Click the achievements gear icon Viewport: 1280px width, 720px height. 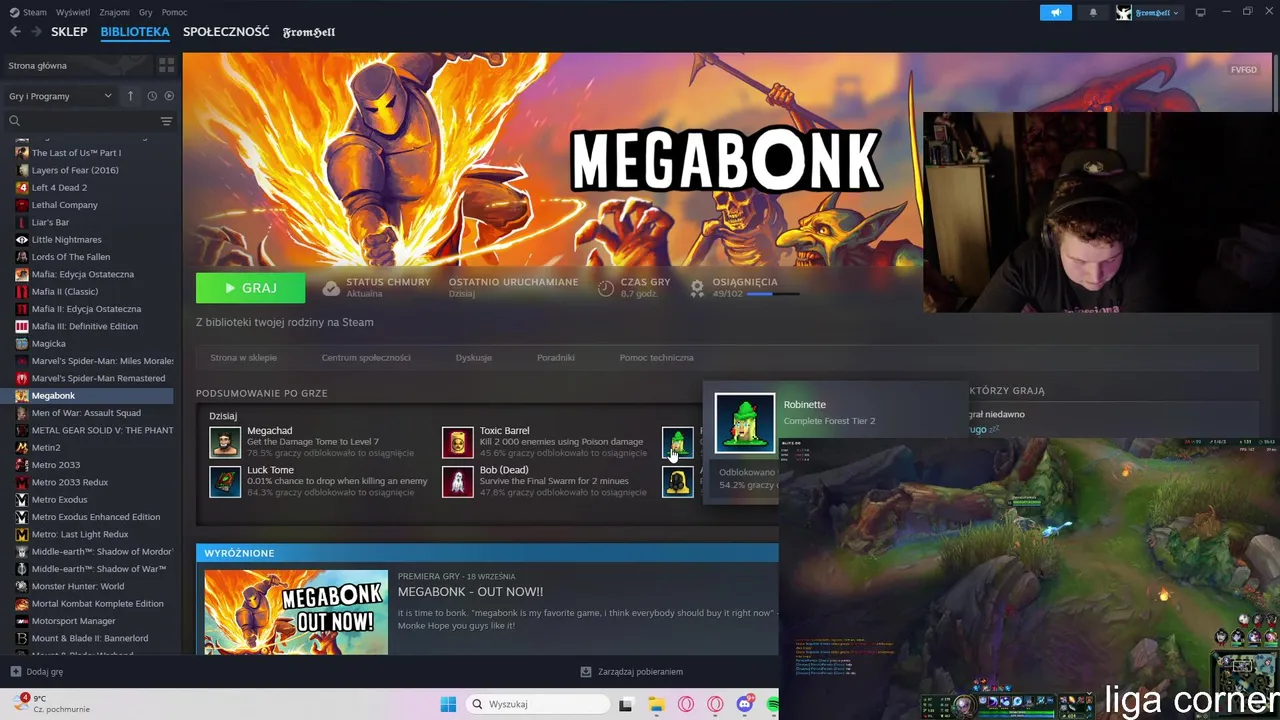point(697,288)
